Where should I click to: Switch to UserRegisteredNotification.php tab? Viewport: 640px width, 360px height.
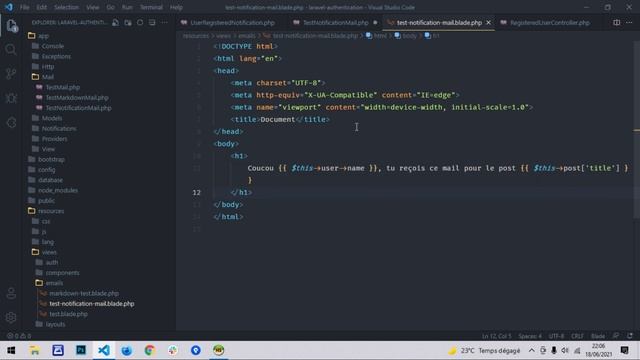coord(233,23)
